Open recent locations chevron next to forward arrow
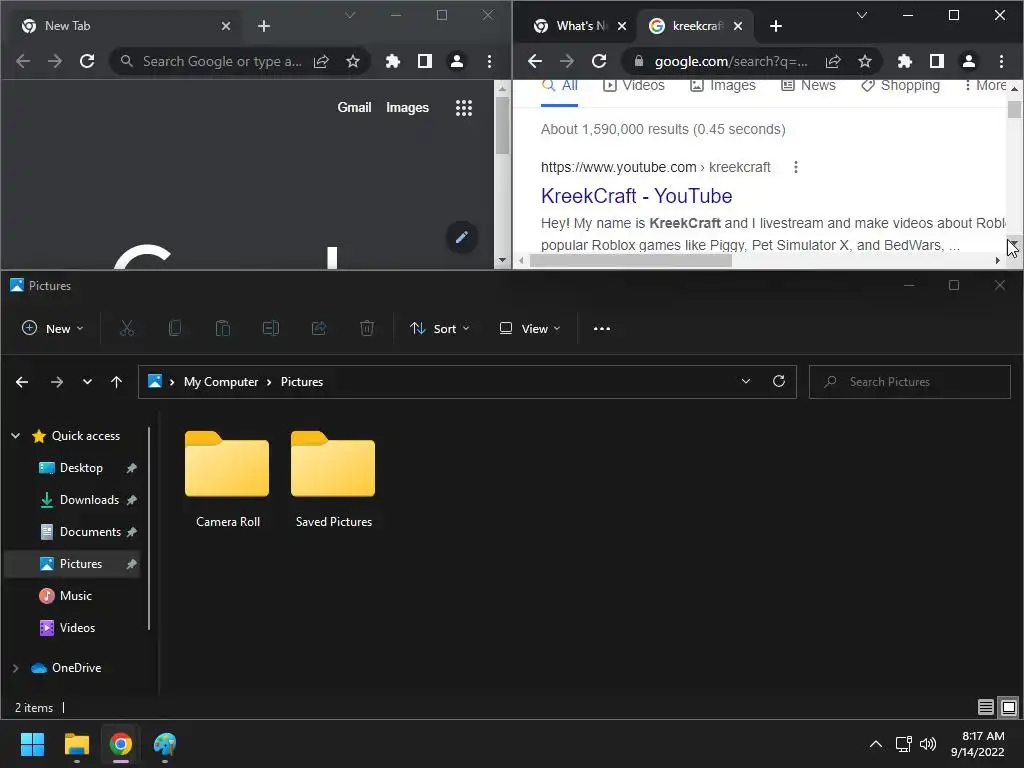 click(x=87, y=382)
